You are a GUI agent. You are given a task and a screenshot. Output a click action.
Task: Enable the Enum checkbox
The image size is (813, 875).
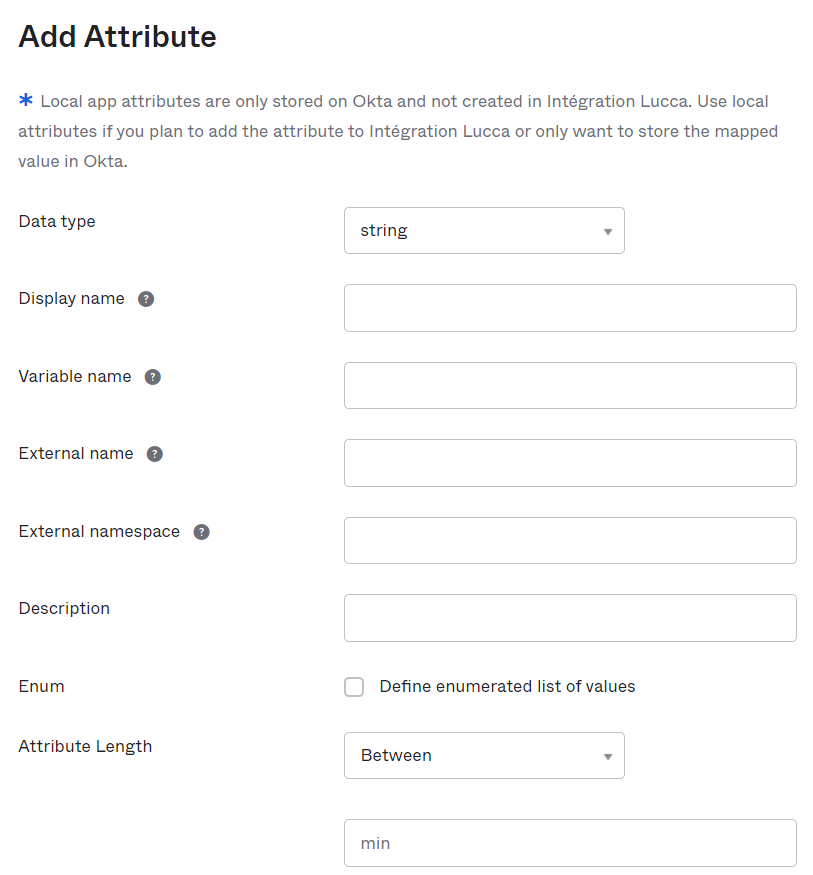coord(354,687)
